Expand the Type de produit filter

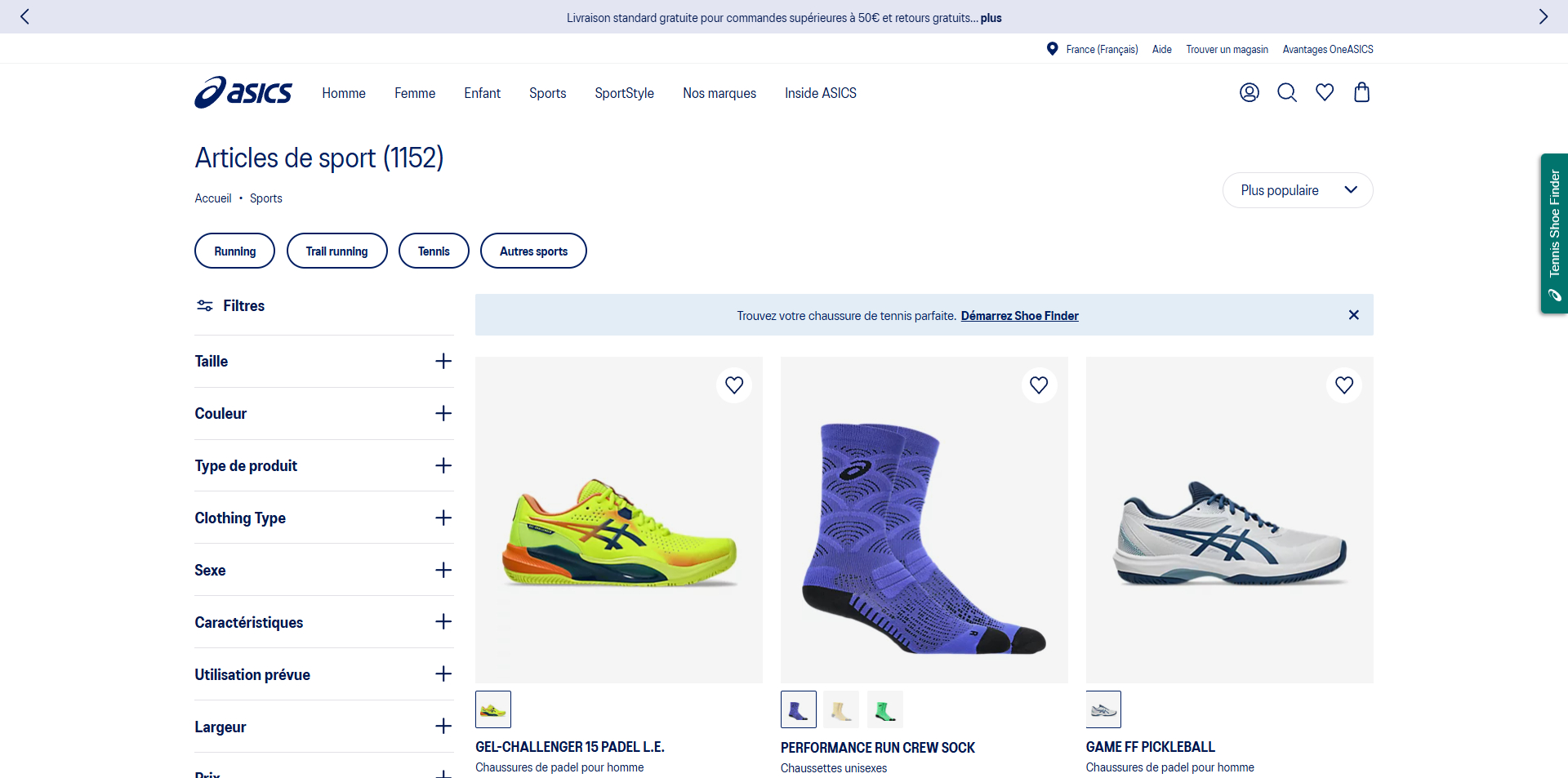[x=324, y=465]
